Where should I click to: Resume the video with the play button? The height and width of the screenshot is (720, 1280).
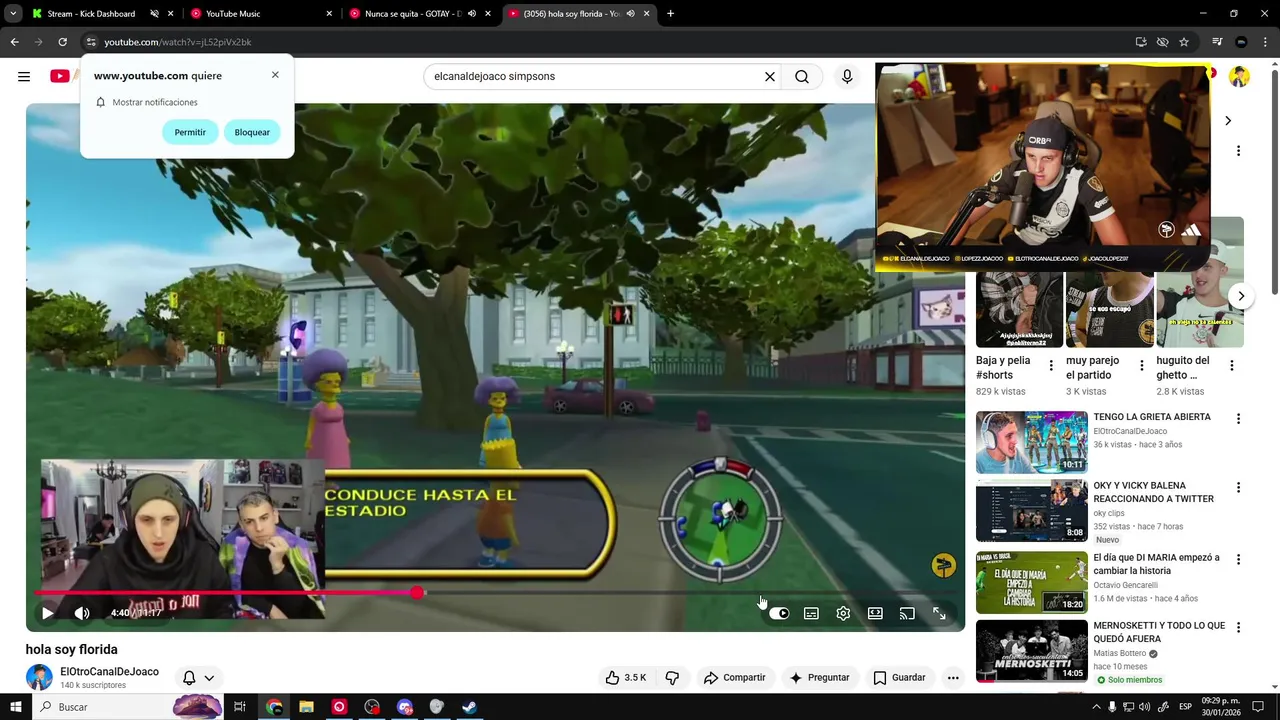pyautogui.click(x=47, y=613)
